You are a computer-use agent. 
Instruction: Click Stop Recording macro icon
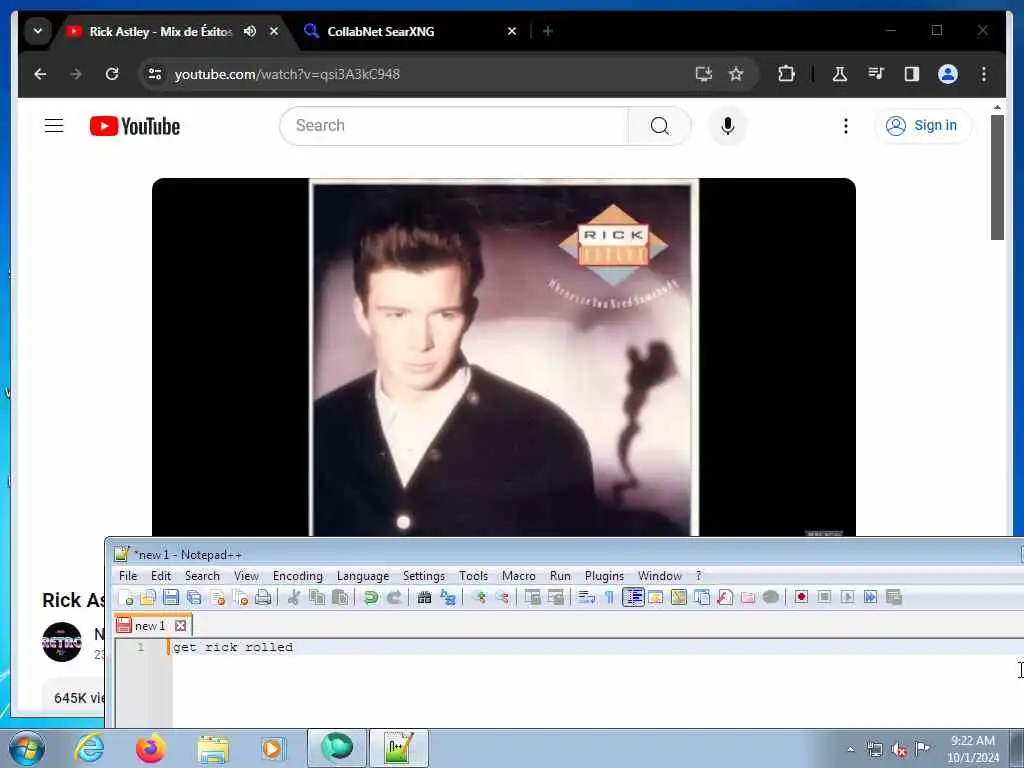pyautogui.click(x=824, y=597)
